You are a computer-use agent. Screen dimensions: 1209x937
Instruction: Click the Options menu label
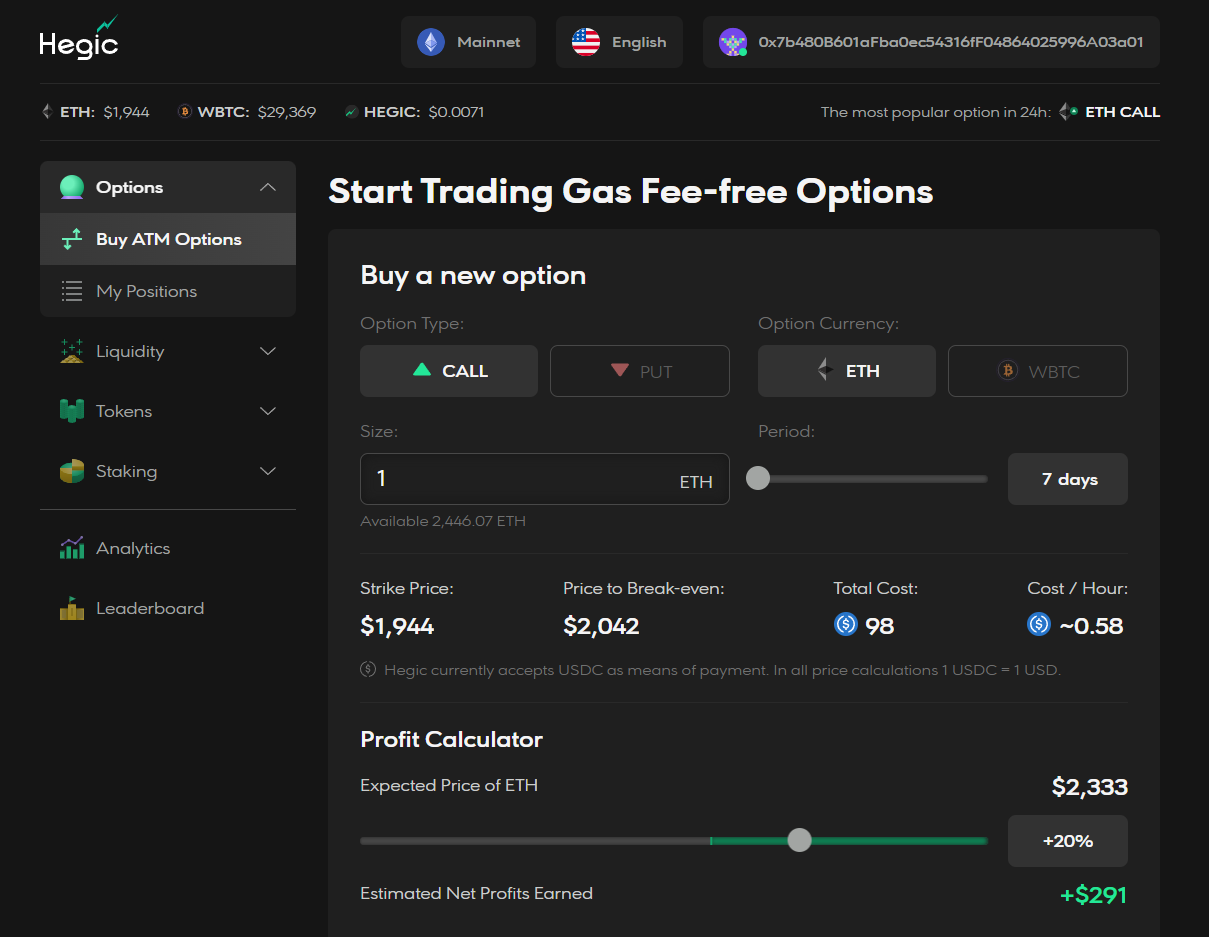click(129, 187)
